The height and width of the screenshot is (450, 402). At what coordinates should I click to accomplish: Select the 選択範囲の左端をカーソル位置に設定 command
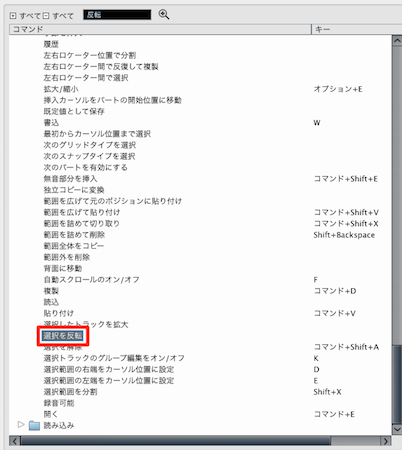coord(109,380)
